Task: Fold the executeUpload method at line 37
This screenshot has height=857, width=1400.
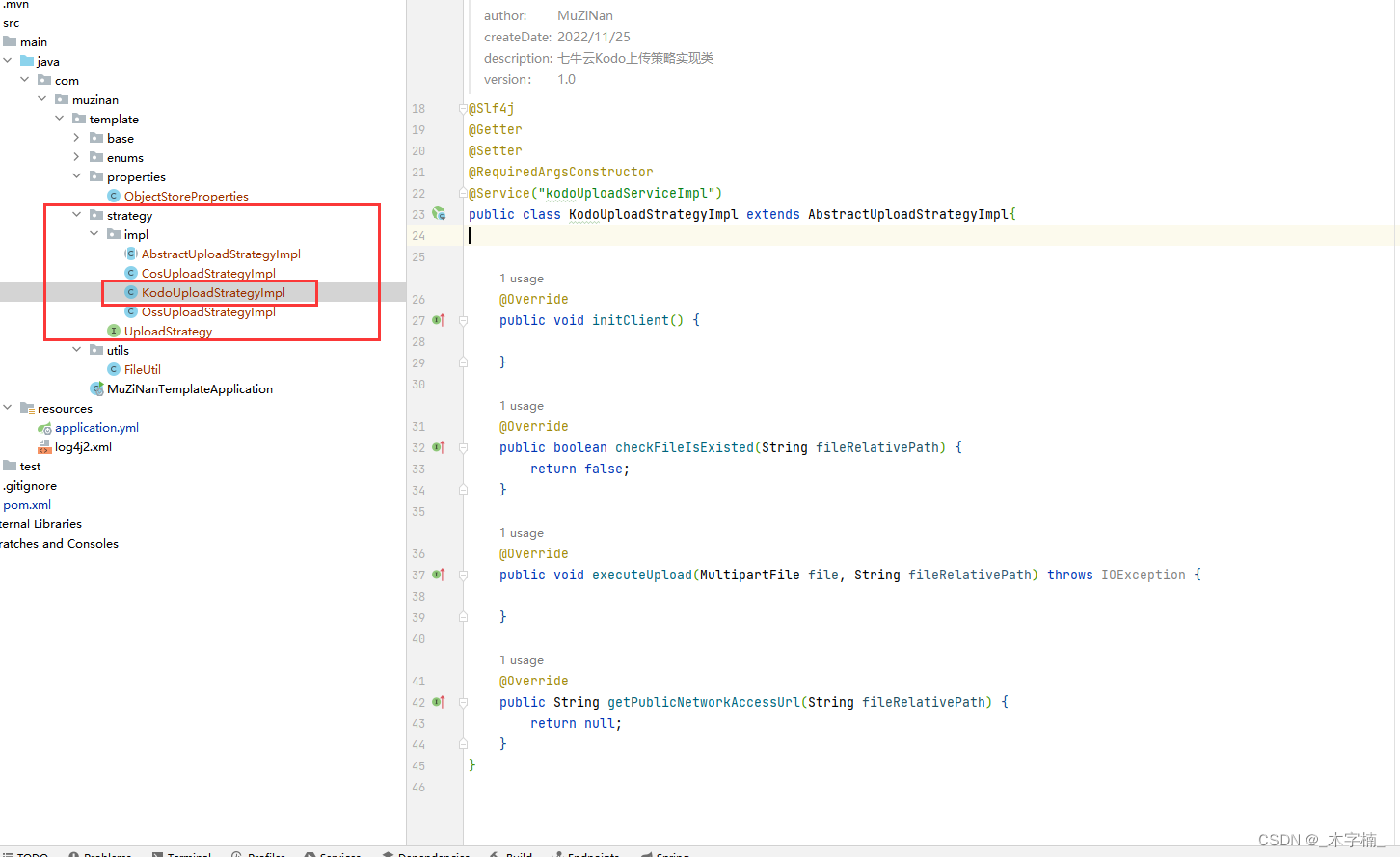Action: pos(463,575)
